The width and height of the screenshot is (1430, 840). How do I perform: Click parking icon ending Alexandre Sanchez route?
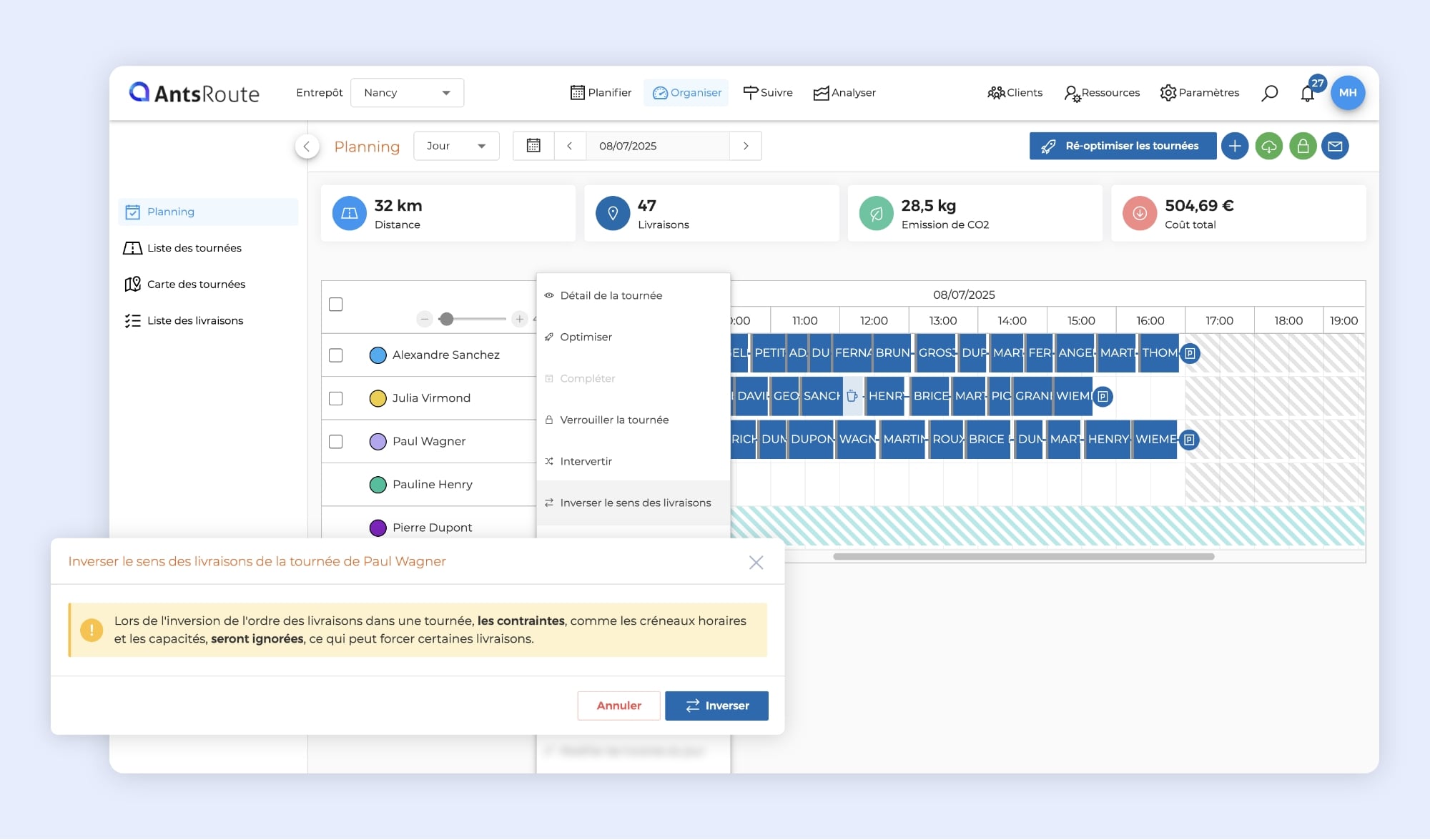click(1190, 353)
